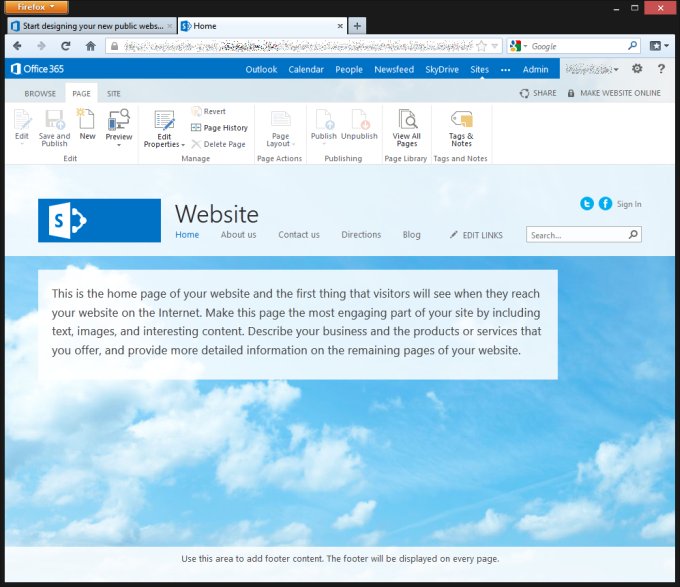Open Outlook from the Office 365 bar
The image size is (680, 587).
[261, 69]
